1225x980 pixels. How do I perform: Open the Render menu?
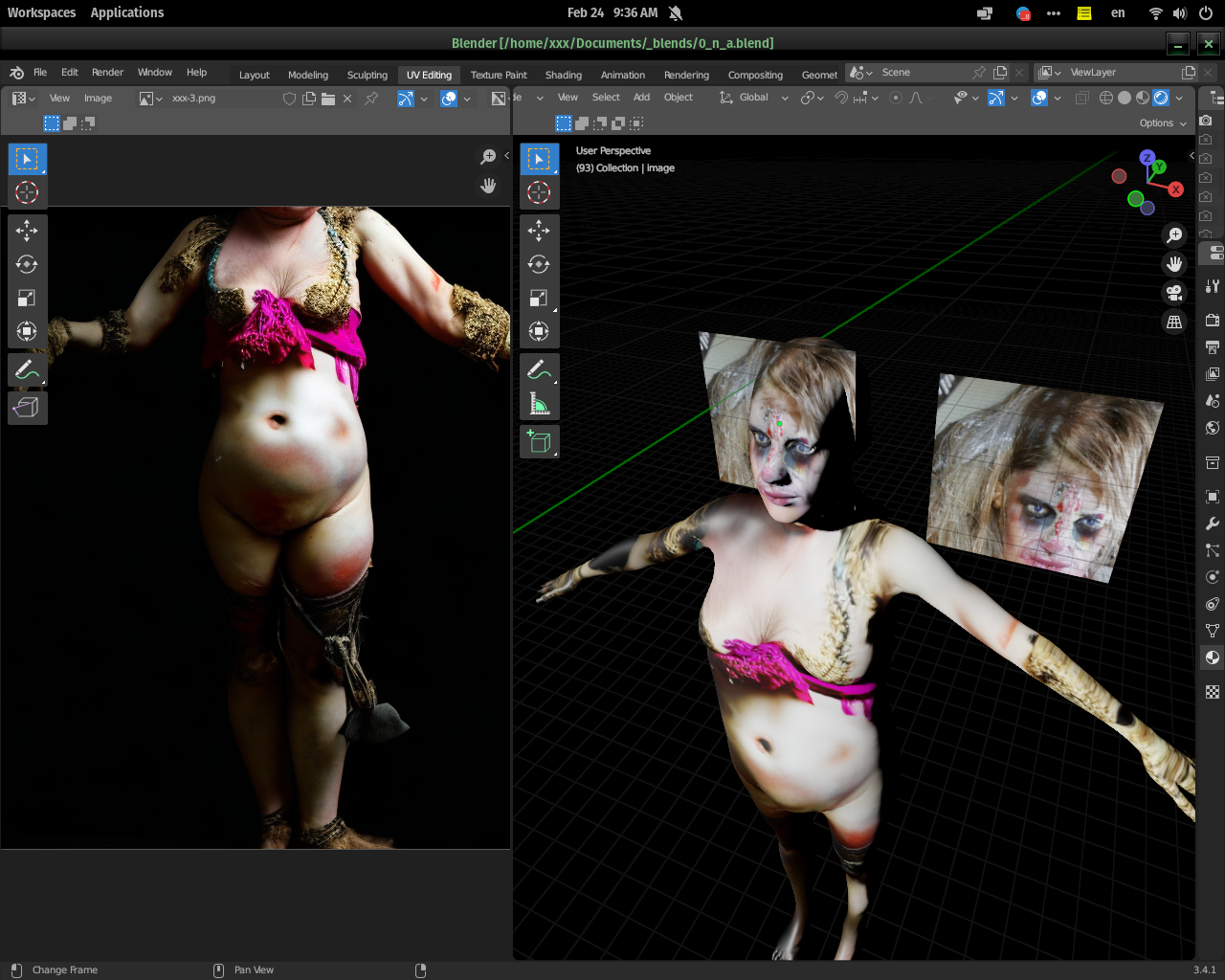coord(107,73)
